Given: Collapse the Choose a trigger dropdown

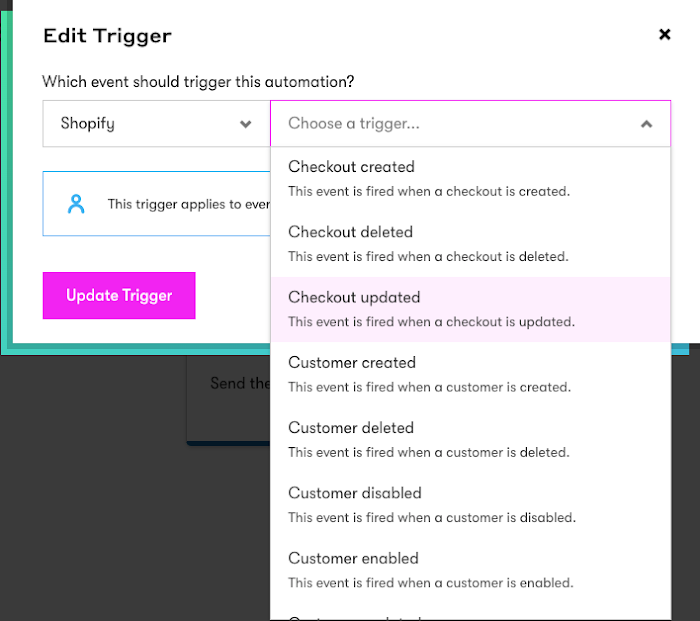Looking at the screenshot, I should pyautogui.click(x=470, y=124).
